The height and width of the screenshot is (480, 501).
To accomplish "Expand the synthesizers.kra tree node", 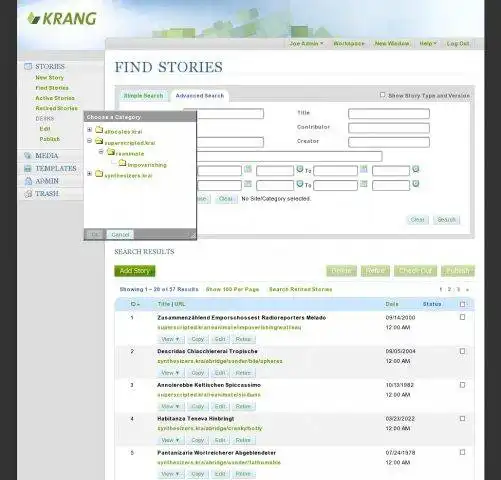I will point(89,174).
